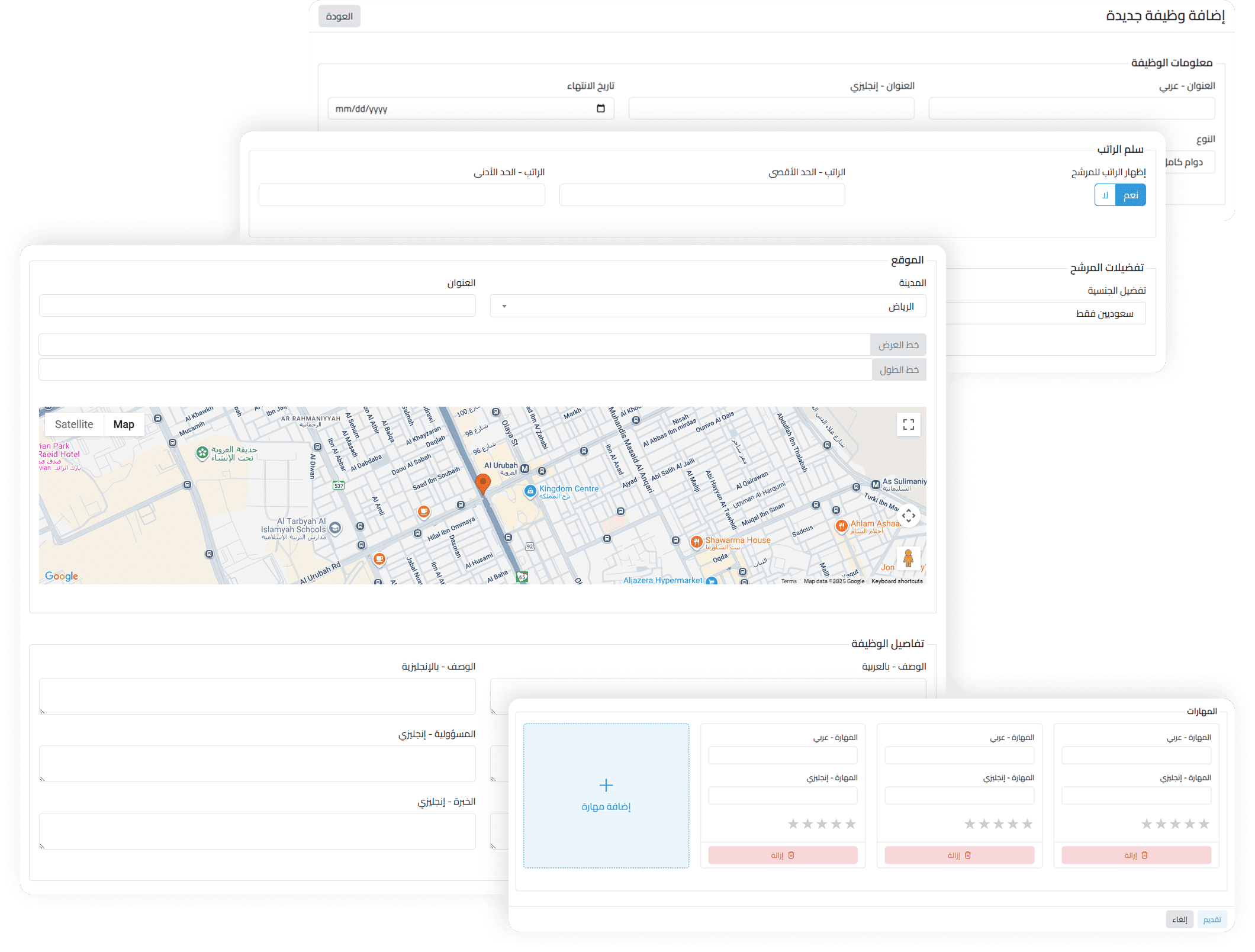Select لا for showing salary
This screenshot has height=952, width=1255.
pyautogui.click(x=1105, y=195)
